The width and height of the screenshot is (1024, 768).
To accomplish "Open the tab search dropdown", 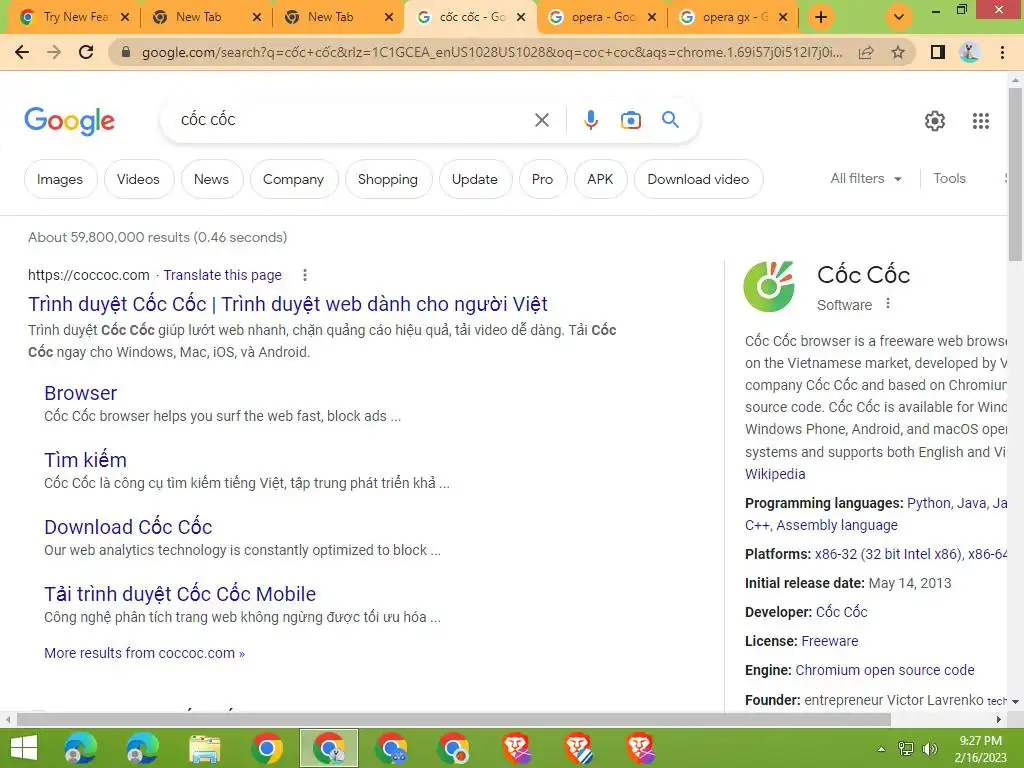I will click(899, 17).
